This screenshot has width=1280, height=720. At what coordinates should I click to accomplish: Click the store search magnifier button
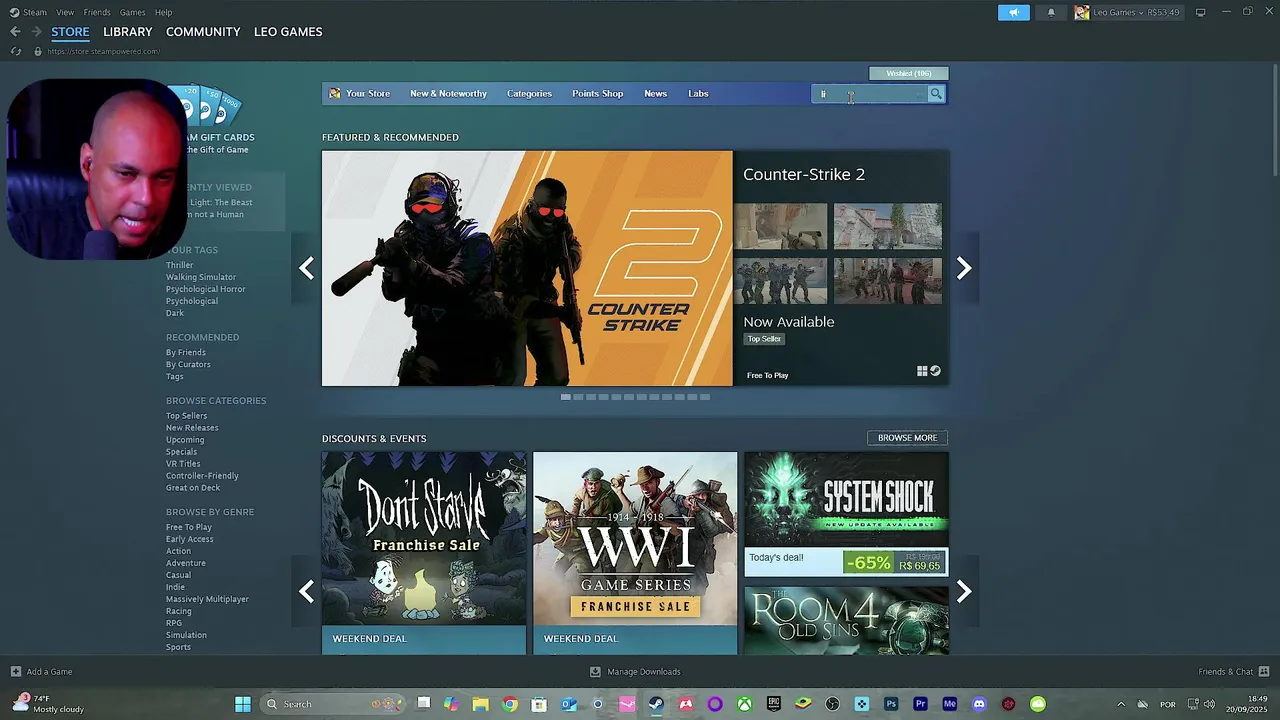pos(936,94)
